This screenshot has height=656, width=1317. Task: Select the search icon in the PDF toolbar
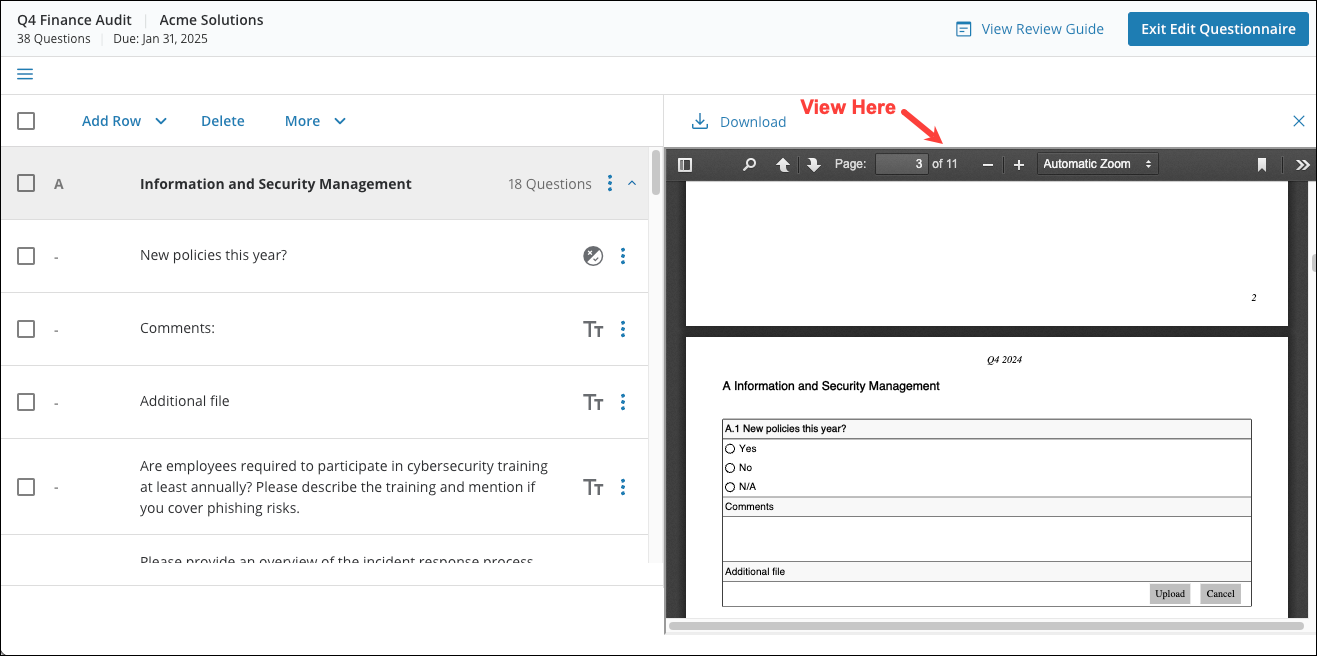click(x=749, y=164)
